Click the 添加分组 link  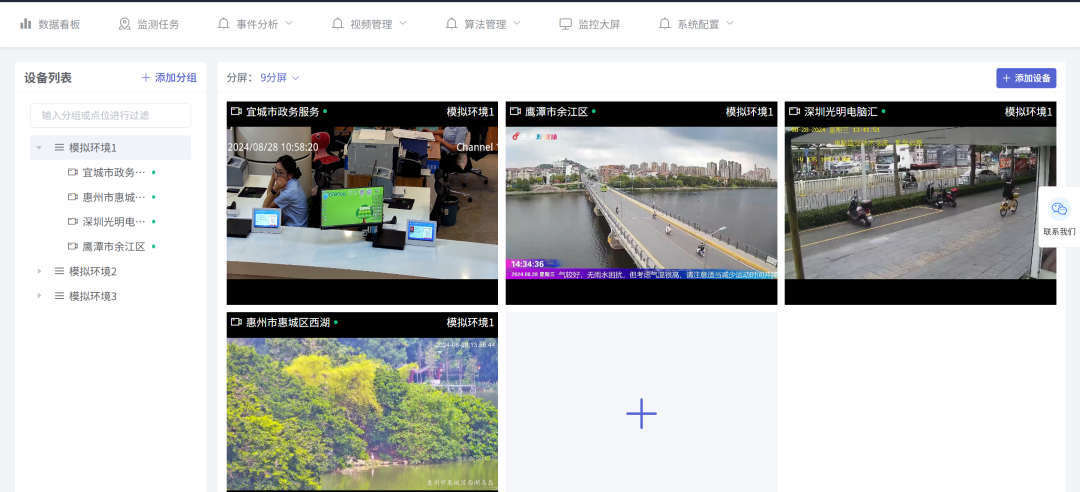pos(169,77)
